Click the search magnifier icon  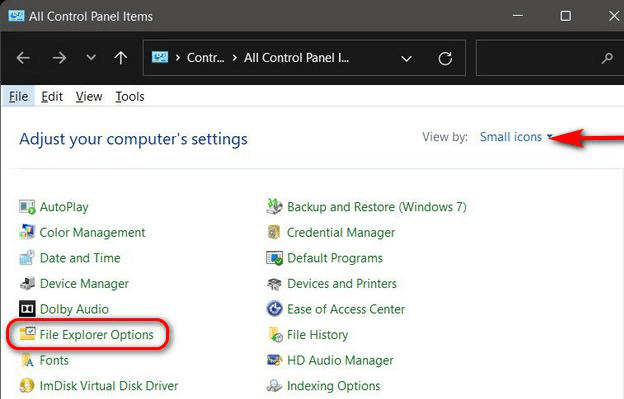pos(607,58)
